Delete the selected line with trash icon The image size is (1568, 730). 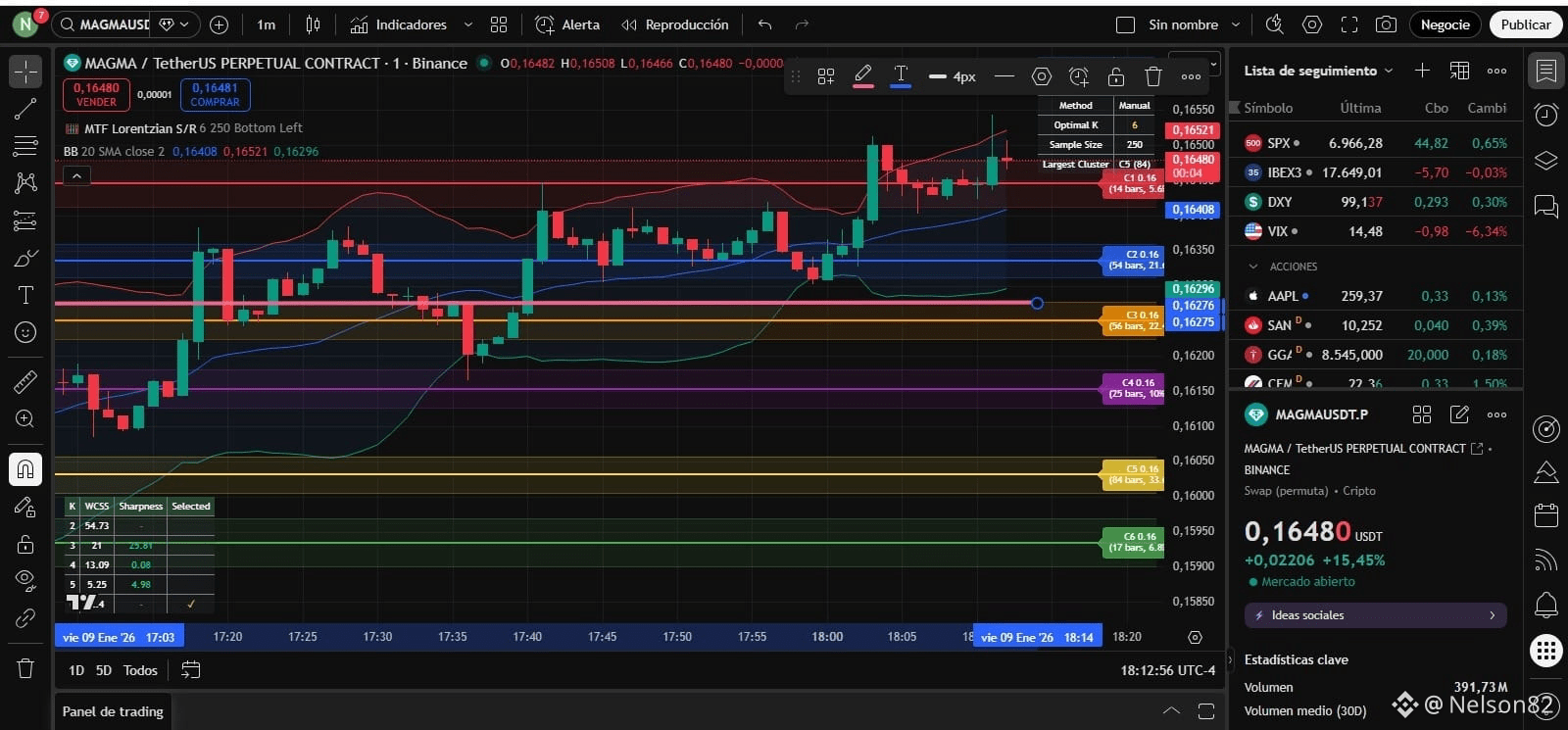1153,76
